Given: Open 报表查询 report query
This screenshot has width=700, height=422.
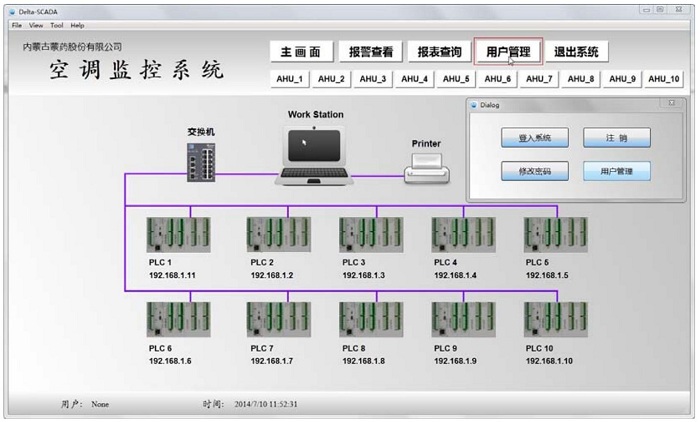Looking at the screenshot, I should (x=439, y=52).
